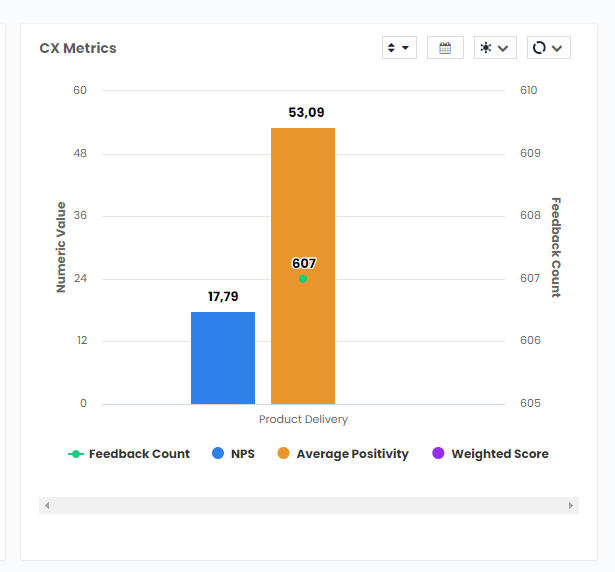Toggle NPS series via legend label

point(243,454)
